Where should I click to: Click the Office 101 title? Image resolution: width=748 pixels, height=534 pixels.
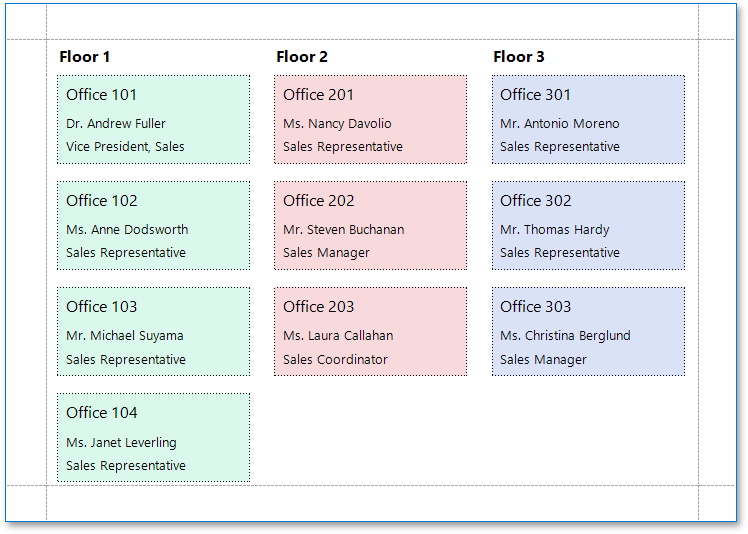[x=102, y=95]
